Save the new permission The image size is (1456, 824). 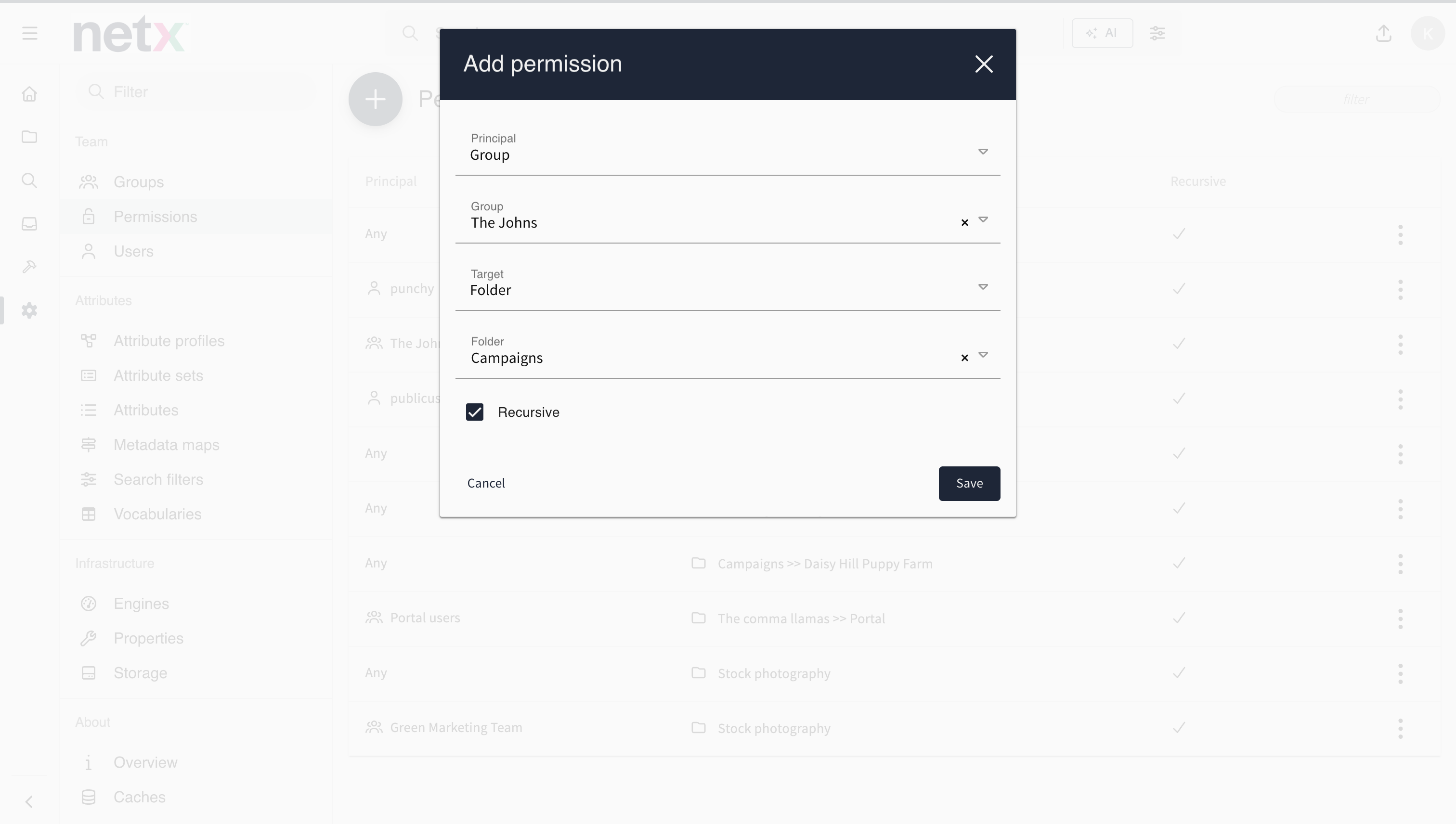969,483
